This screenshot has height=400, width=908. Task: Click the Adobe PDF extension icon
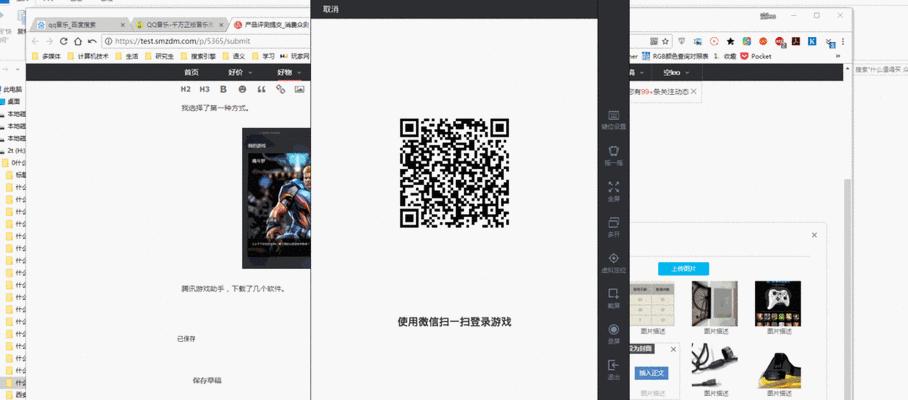pos(796,41)
